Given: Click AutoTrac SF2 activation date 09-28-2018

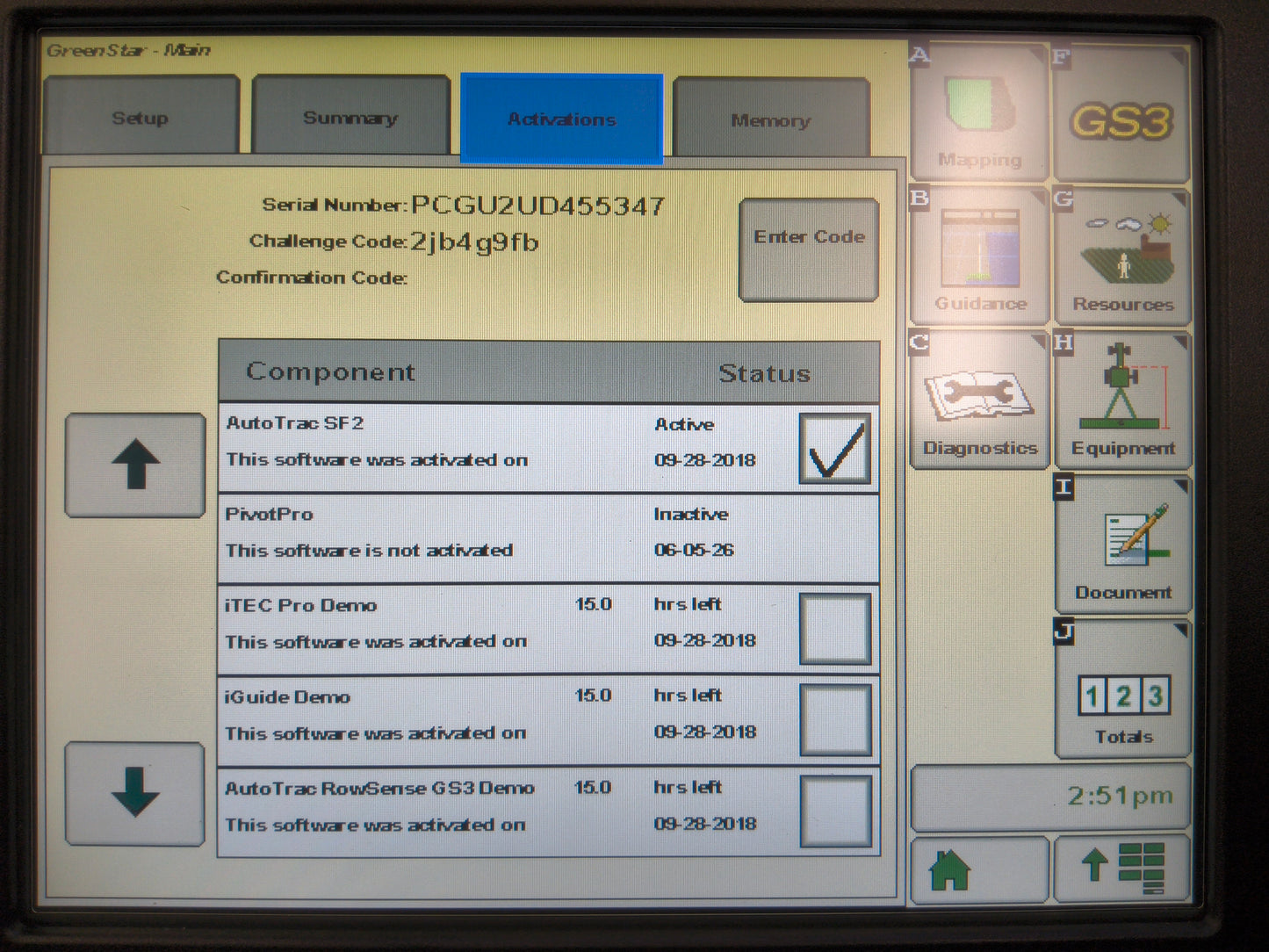Looking at the screenshot, I should tap(705, 460).
